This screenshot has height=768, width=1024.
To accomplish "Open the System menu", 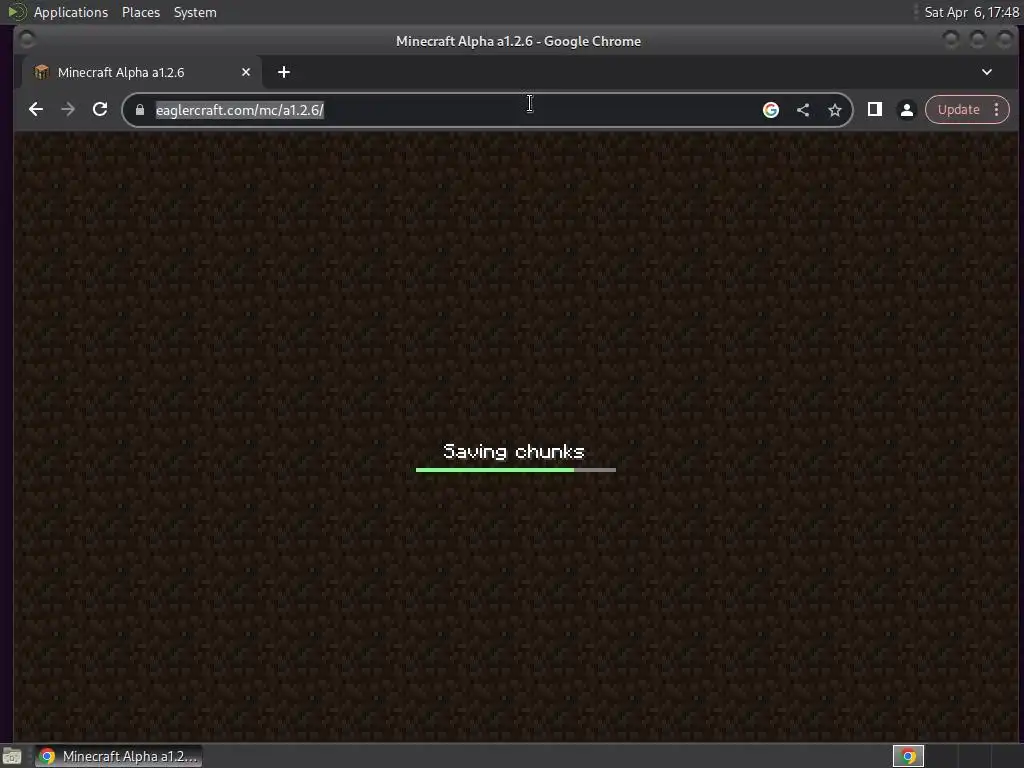I will (195, 12).
